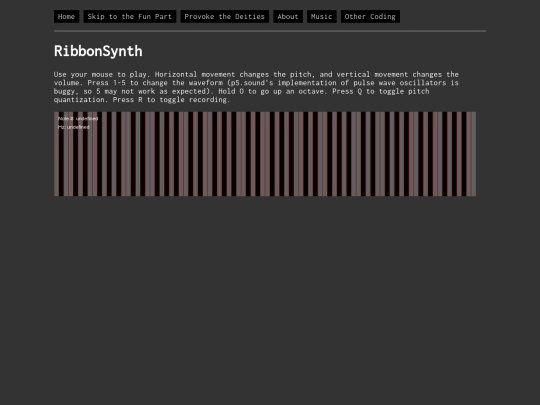Open the Home navigation link
540x405 pixels.
(66, 17)
